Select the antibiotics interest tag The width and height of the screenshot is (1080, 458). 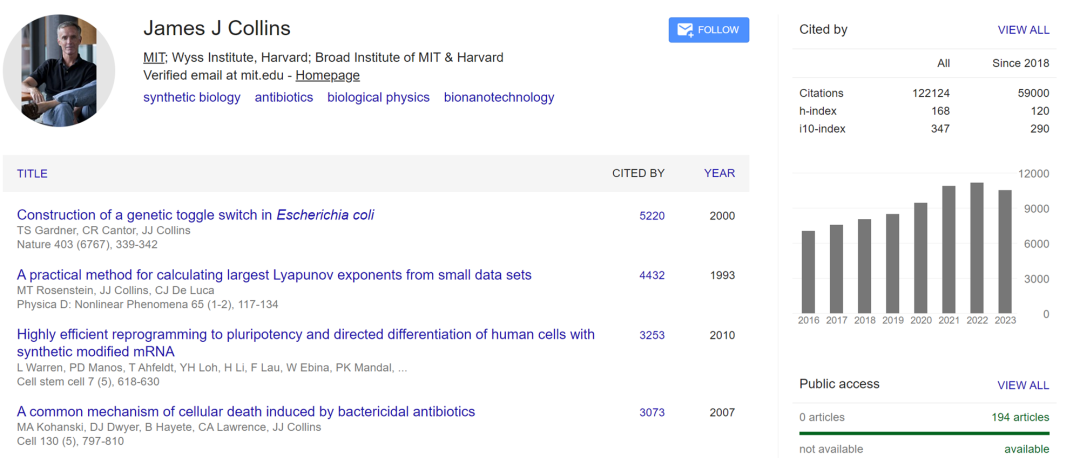tap(284, 97)
